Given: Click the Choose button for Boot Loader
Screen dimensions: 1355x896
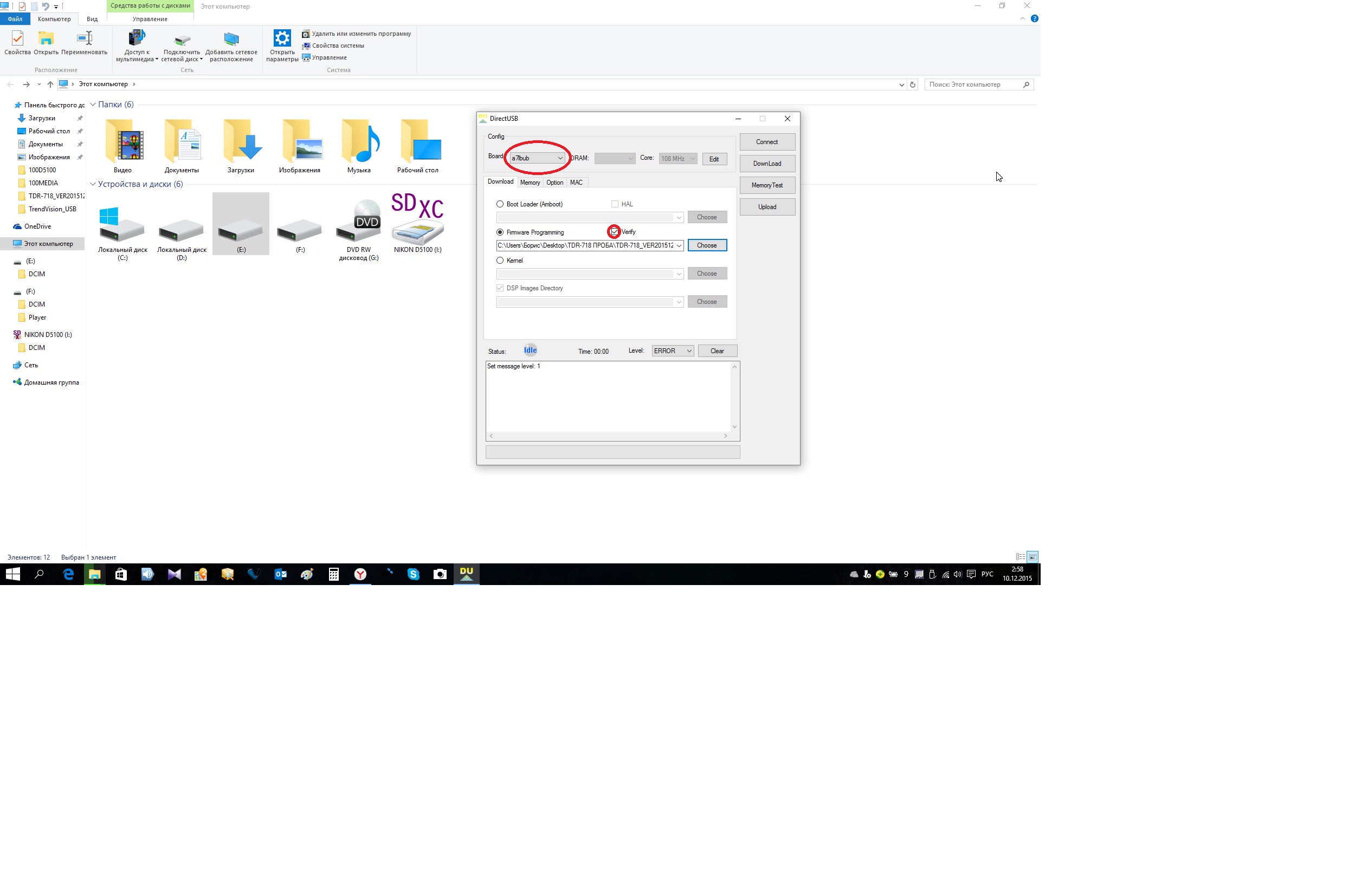Looking at the screenshot, I should point(706,217).
